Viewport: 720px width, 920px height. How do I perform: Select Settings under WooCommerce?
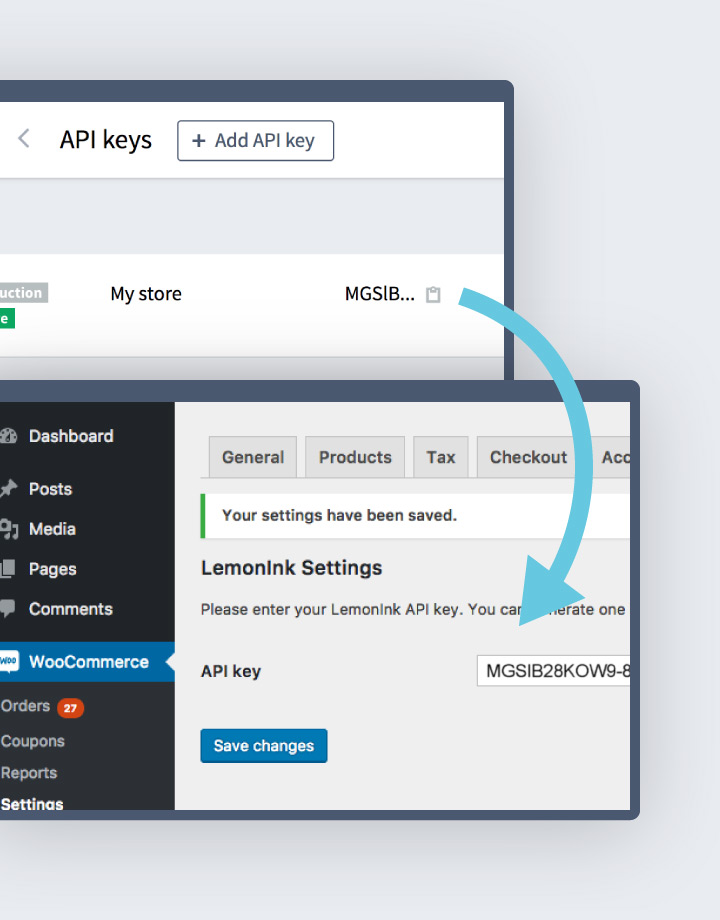32,803
